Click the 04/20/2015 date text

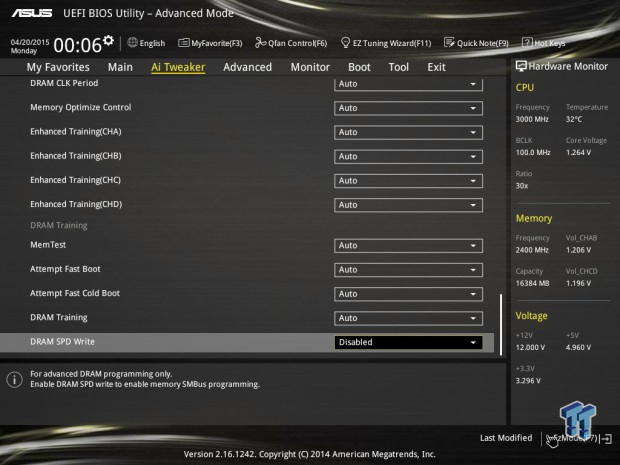tap(30, 42)
